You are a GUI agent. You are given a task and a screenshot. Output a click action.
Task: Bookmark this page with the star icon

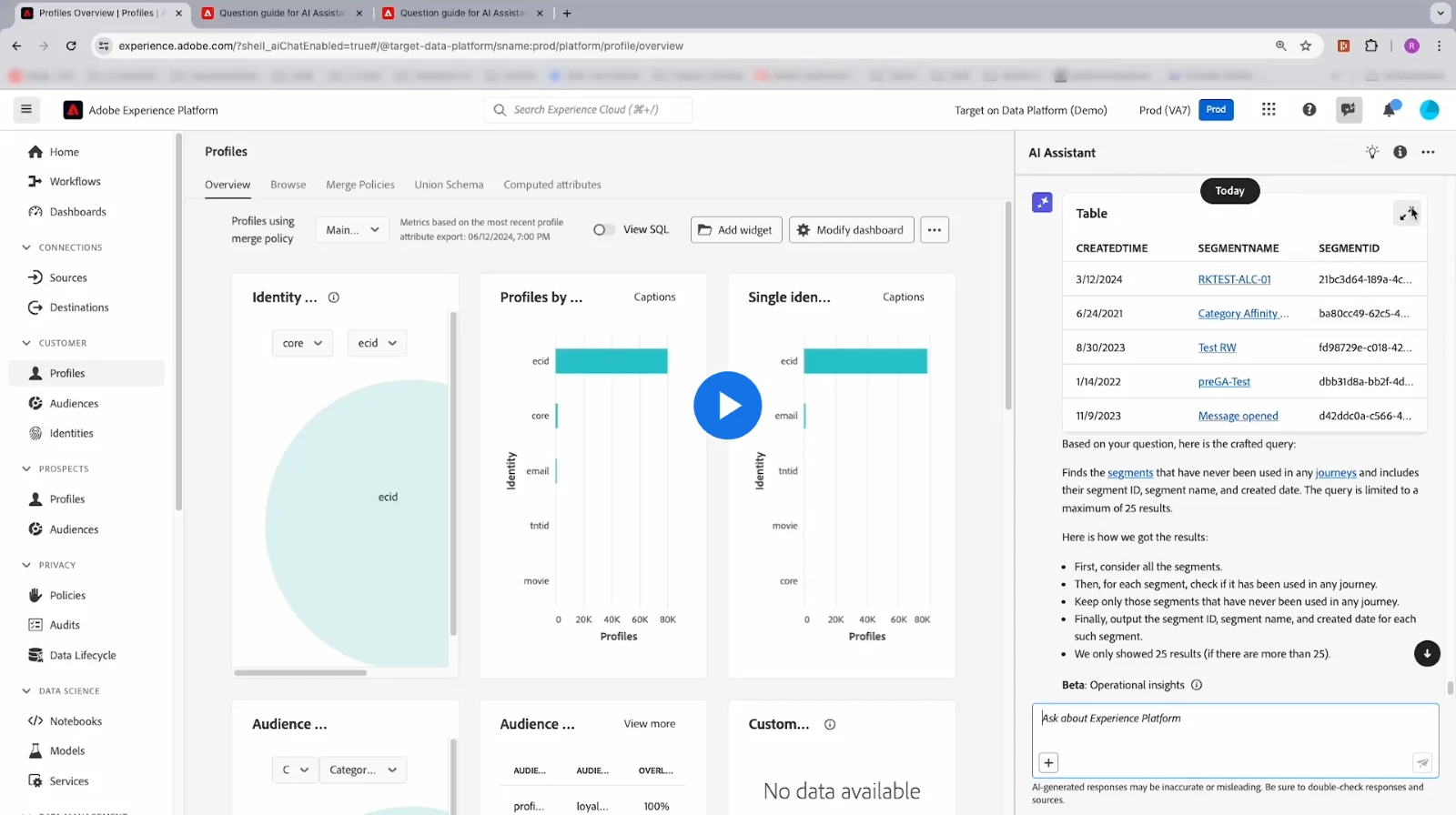click(1306, 45)
